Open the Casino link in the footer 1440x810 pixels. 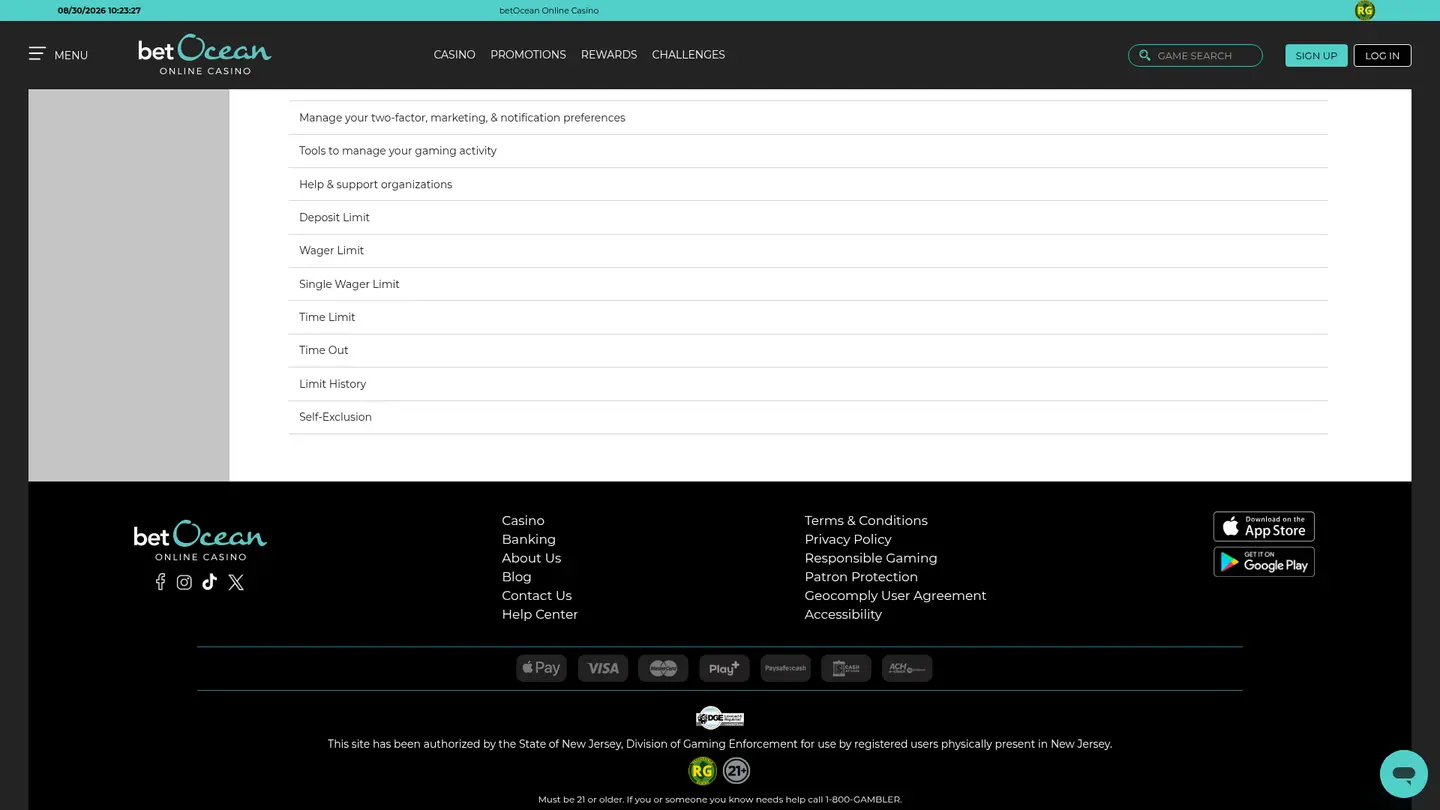(523, 521)
